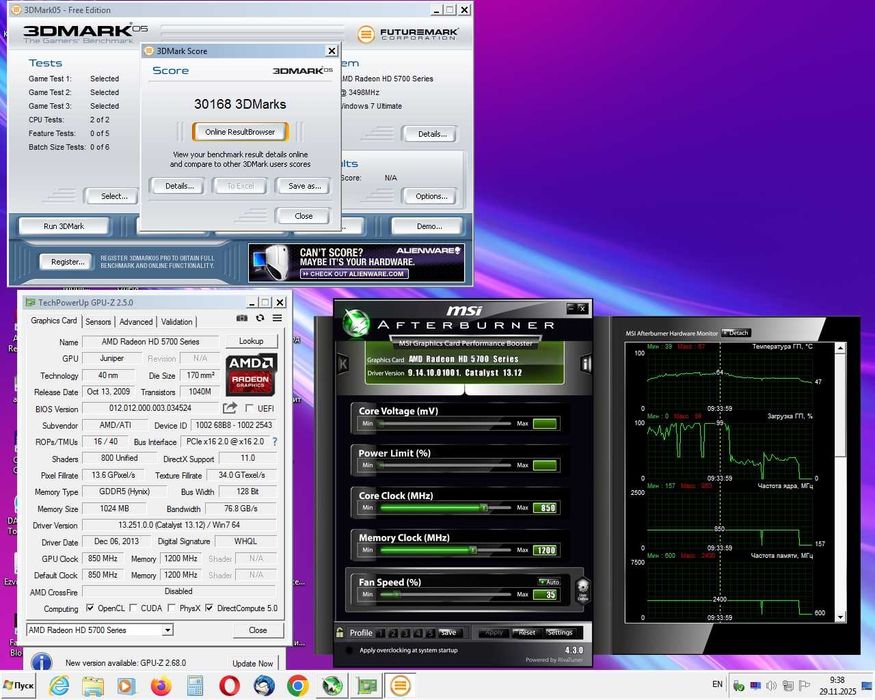Click the GPU-Z refresh icon
This screenshot has width=875, height=700.
pyautogui.click(x=260, y=318)
